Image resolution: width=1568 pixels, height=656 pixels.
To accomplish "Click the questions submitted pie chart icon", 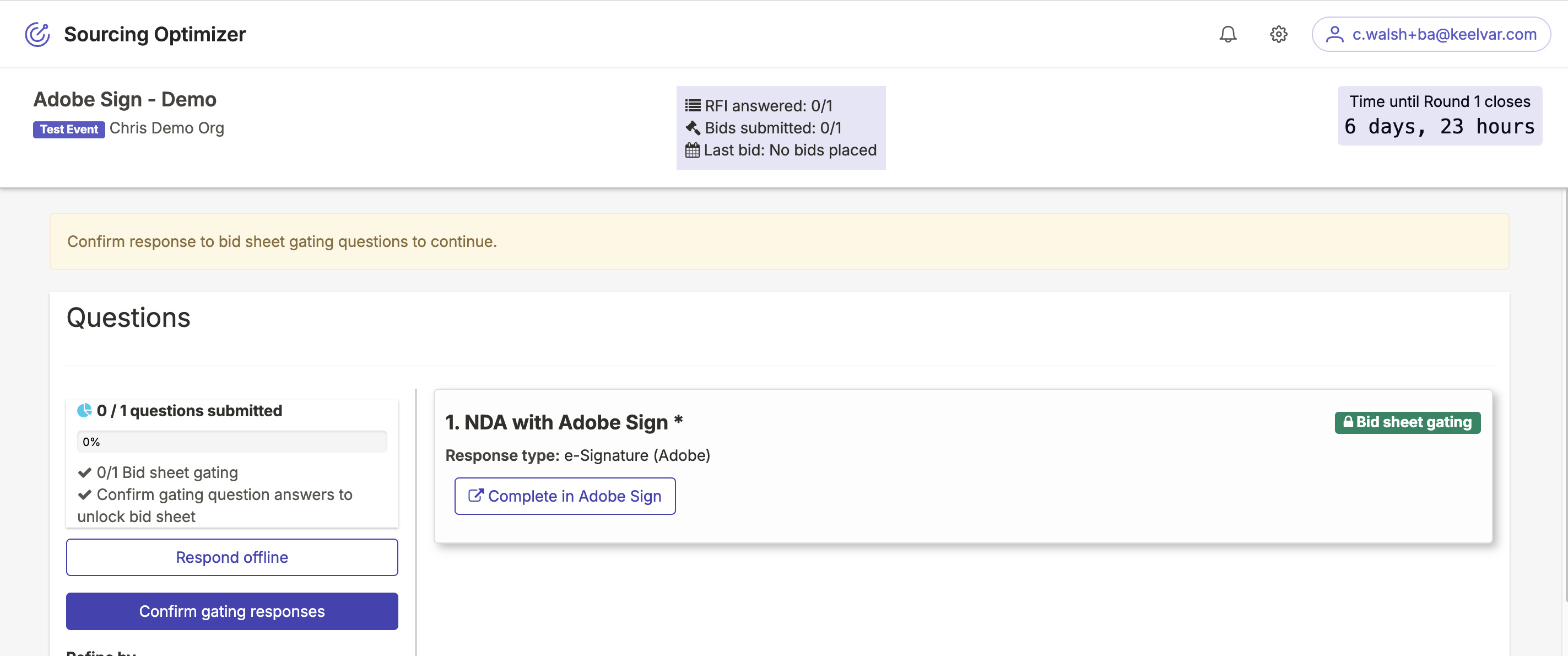I will 85,411.
